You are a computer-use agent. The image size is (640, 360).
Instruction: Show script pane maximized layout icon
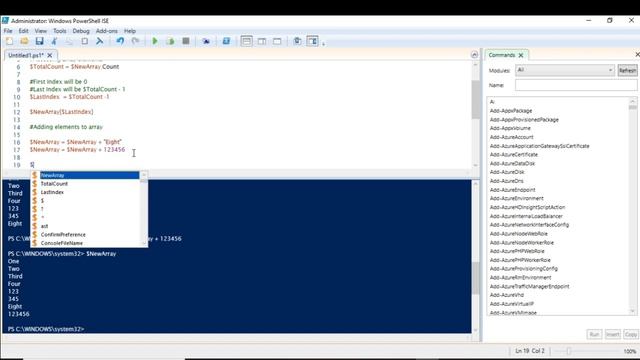pos(277,41)
